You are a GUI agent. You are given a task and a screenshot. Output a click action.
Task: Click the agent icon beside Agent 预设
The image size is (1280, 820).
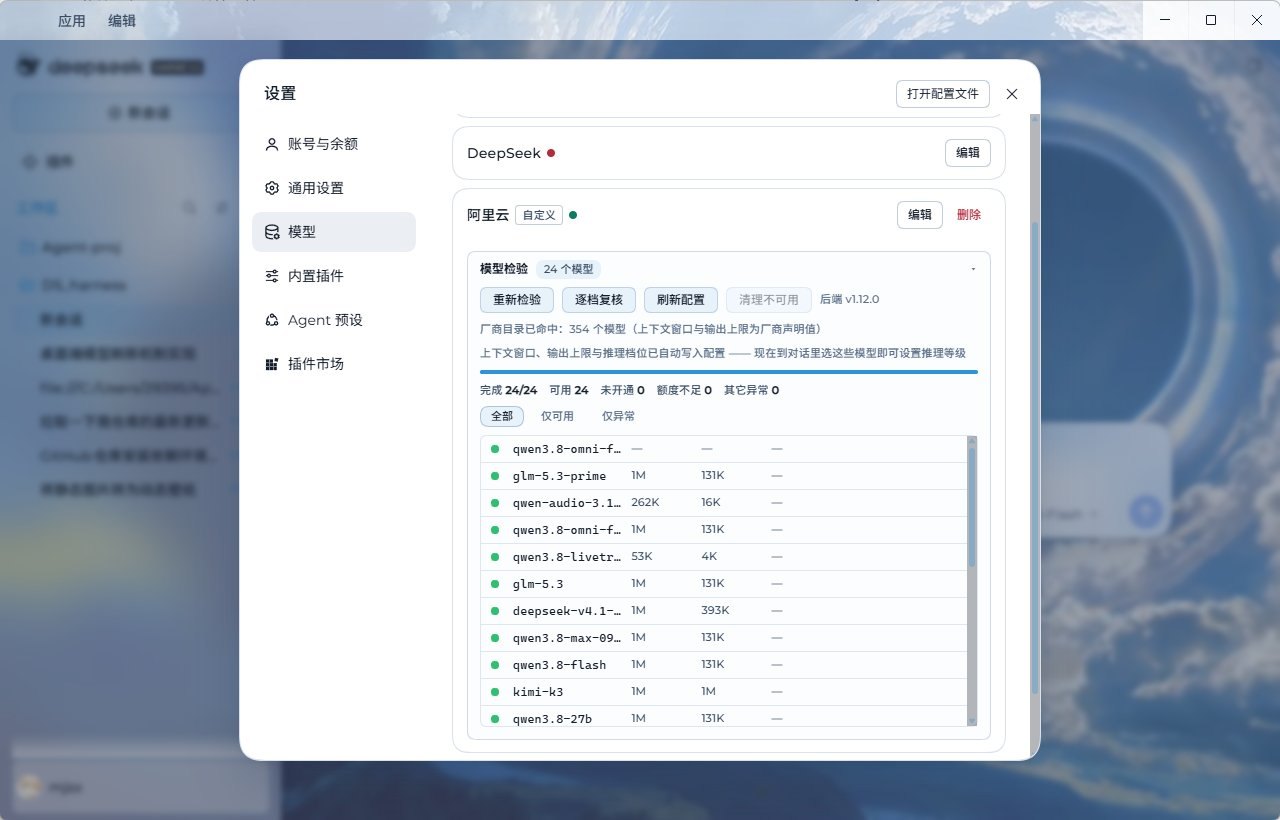click(271, 320)
